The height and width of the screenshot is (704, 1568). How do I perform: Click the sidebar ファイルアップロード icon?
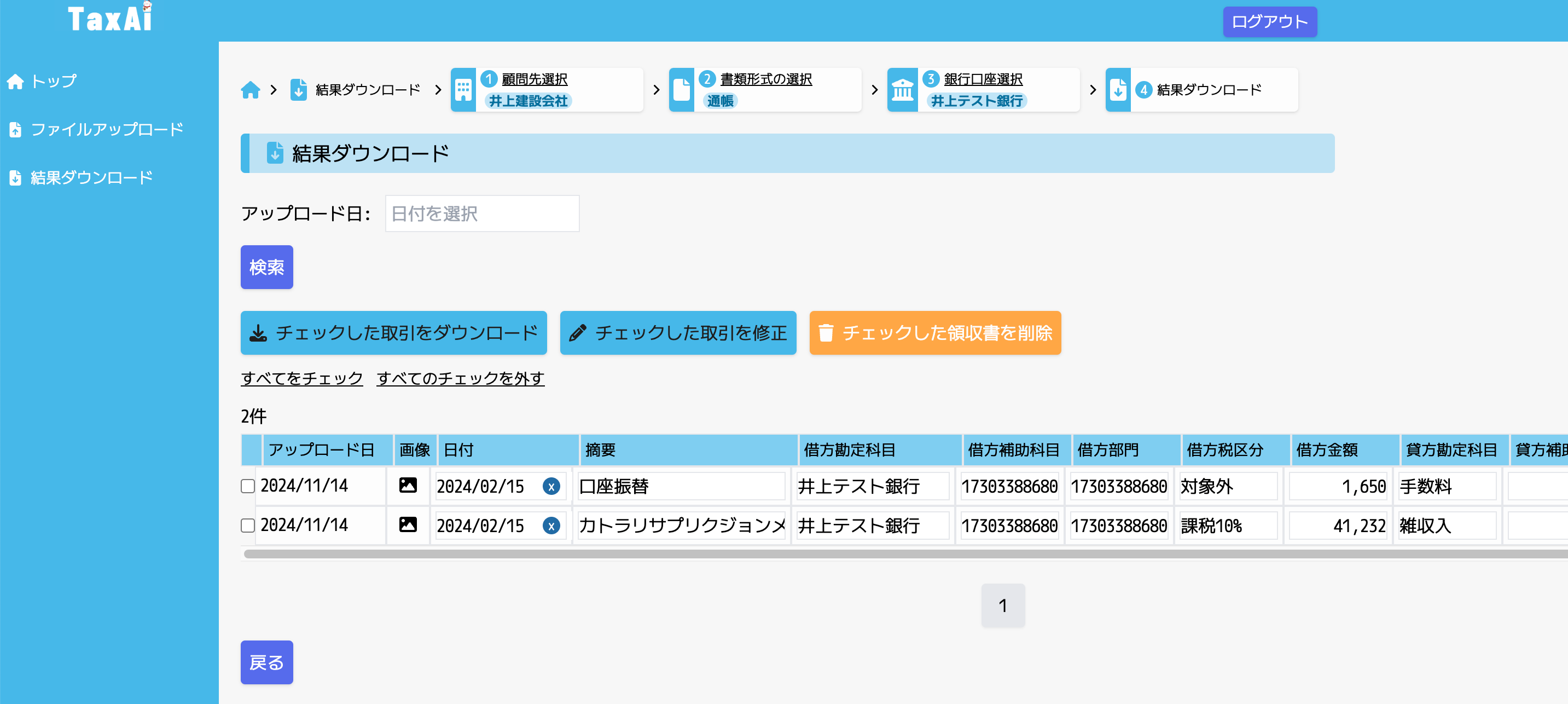[15, 129]
